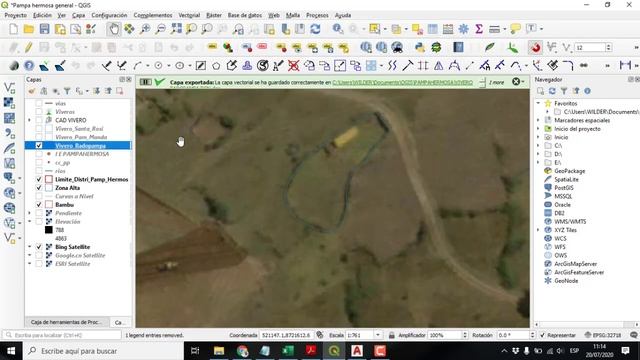640x360 pixels.
Task: Open the help contents question mark icon
Action: pyautogui.click(x=29, y=66)
